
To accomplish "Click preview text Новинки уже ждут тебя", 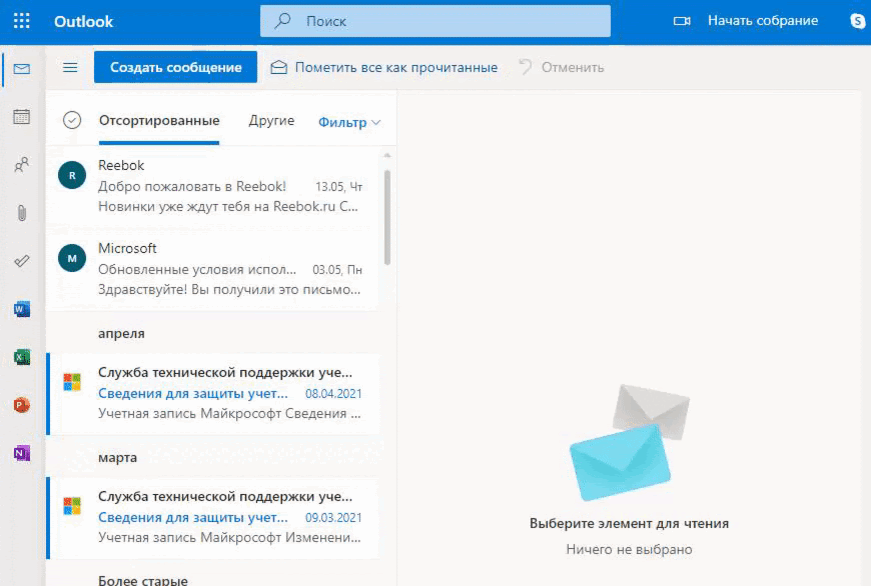I will 228,207.
